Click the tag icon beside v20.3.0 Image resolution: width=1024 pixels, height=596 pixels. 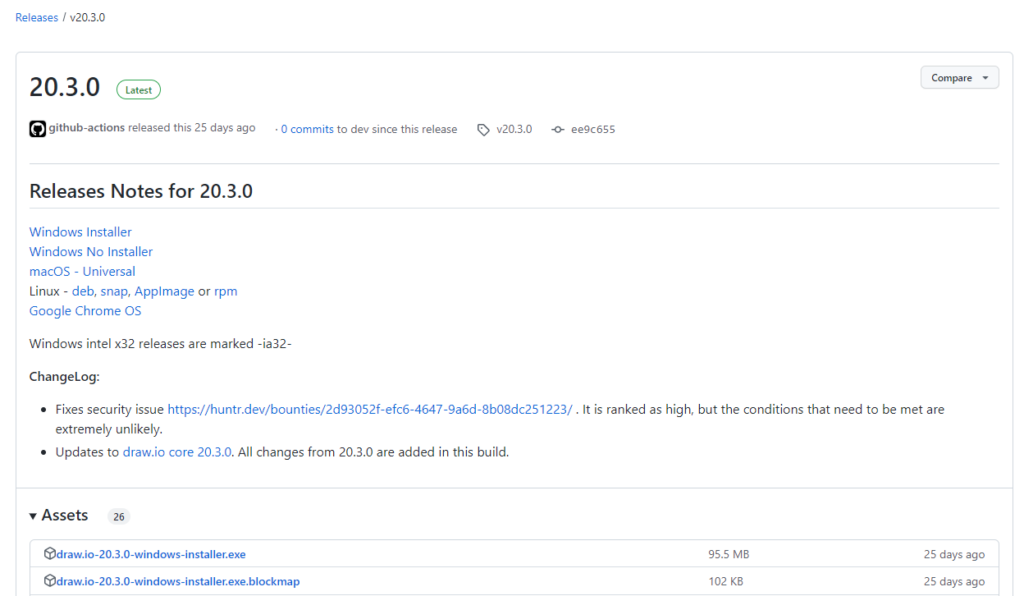pos(483,130)
